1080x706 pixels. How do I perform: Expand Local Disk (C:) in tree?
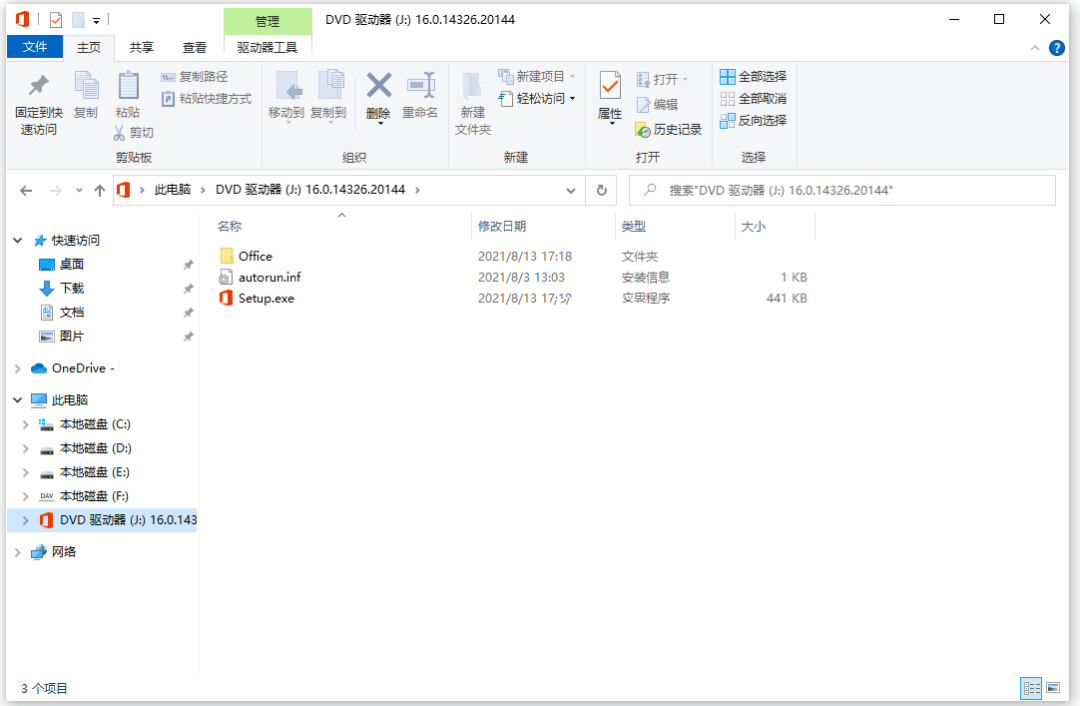25,424
